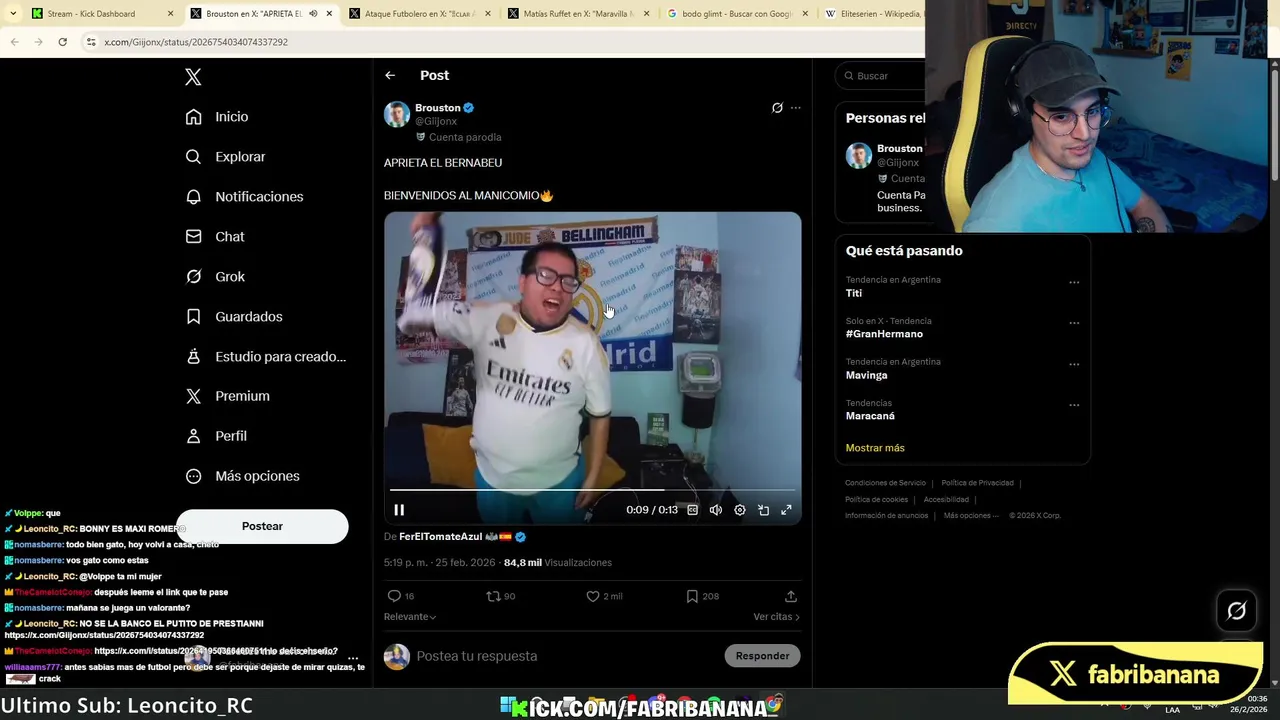Mute audio on the Brouston tab
Image resolution: width=1280 pixels, height=720 pixels.
pyautogui.click(x=313, y=14)
